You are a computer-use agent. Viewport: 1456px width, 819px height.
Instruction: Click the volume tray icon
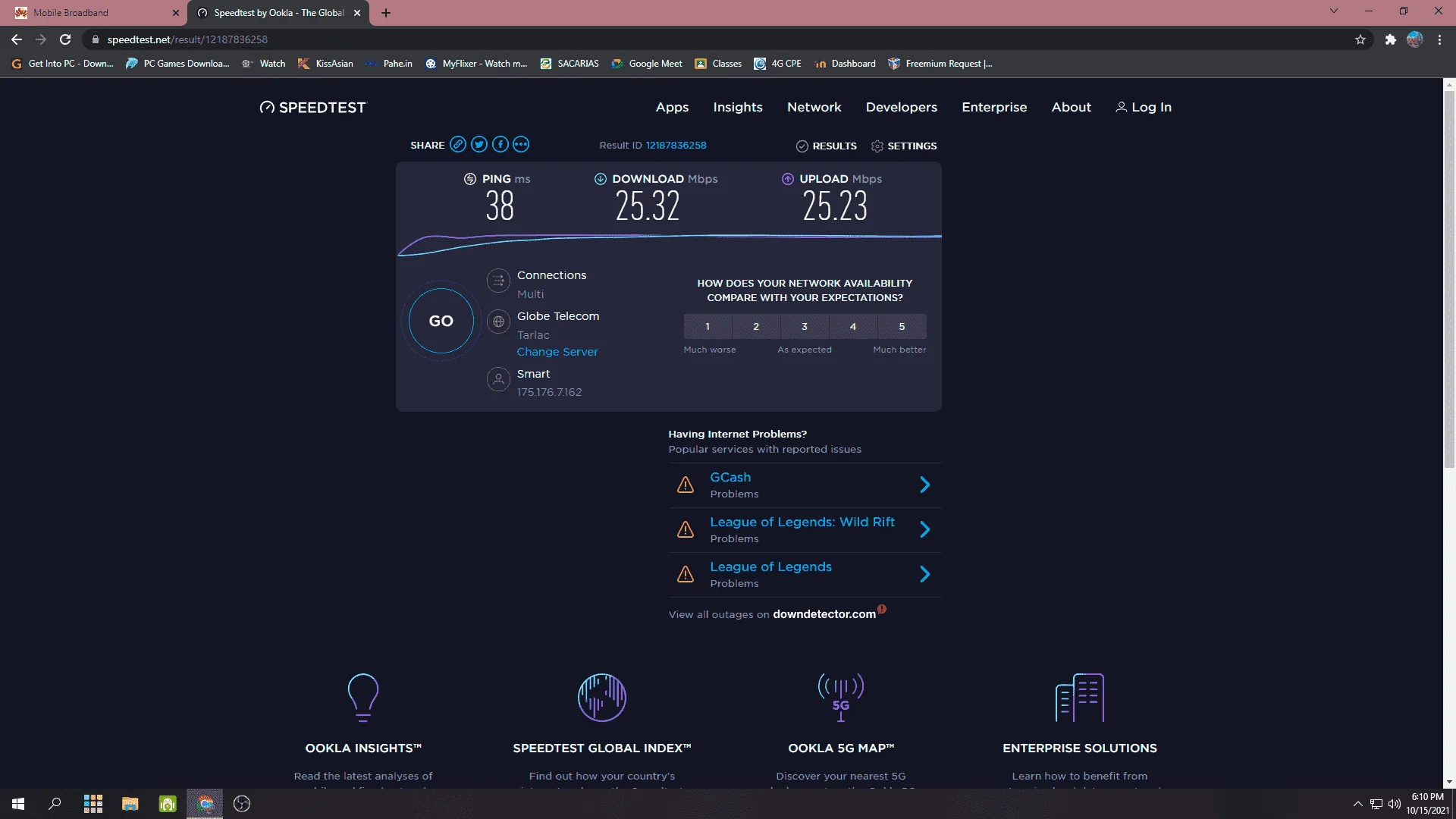[1394, 804]
